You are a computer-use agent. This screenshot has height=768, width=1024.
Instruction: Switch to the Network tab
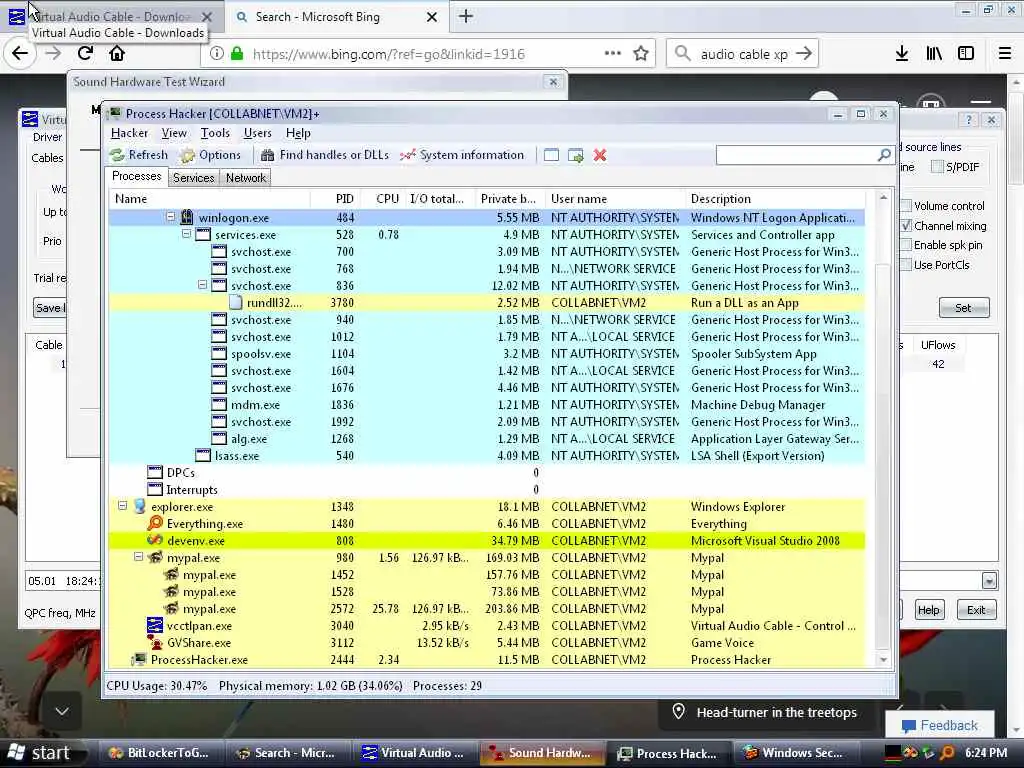pos(246,178)
